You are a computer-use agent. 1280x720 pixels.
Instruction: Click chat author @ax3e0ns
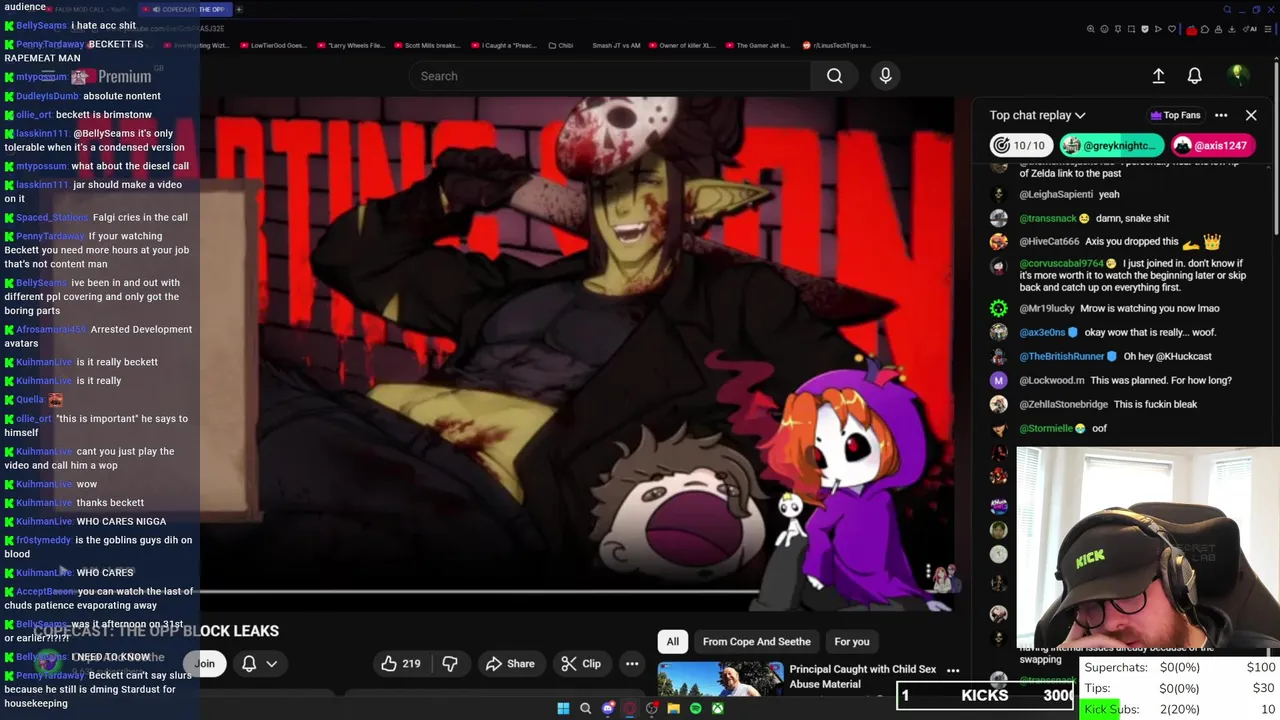click(1042, 332)
